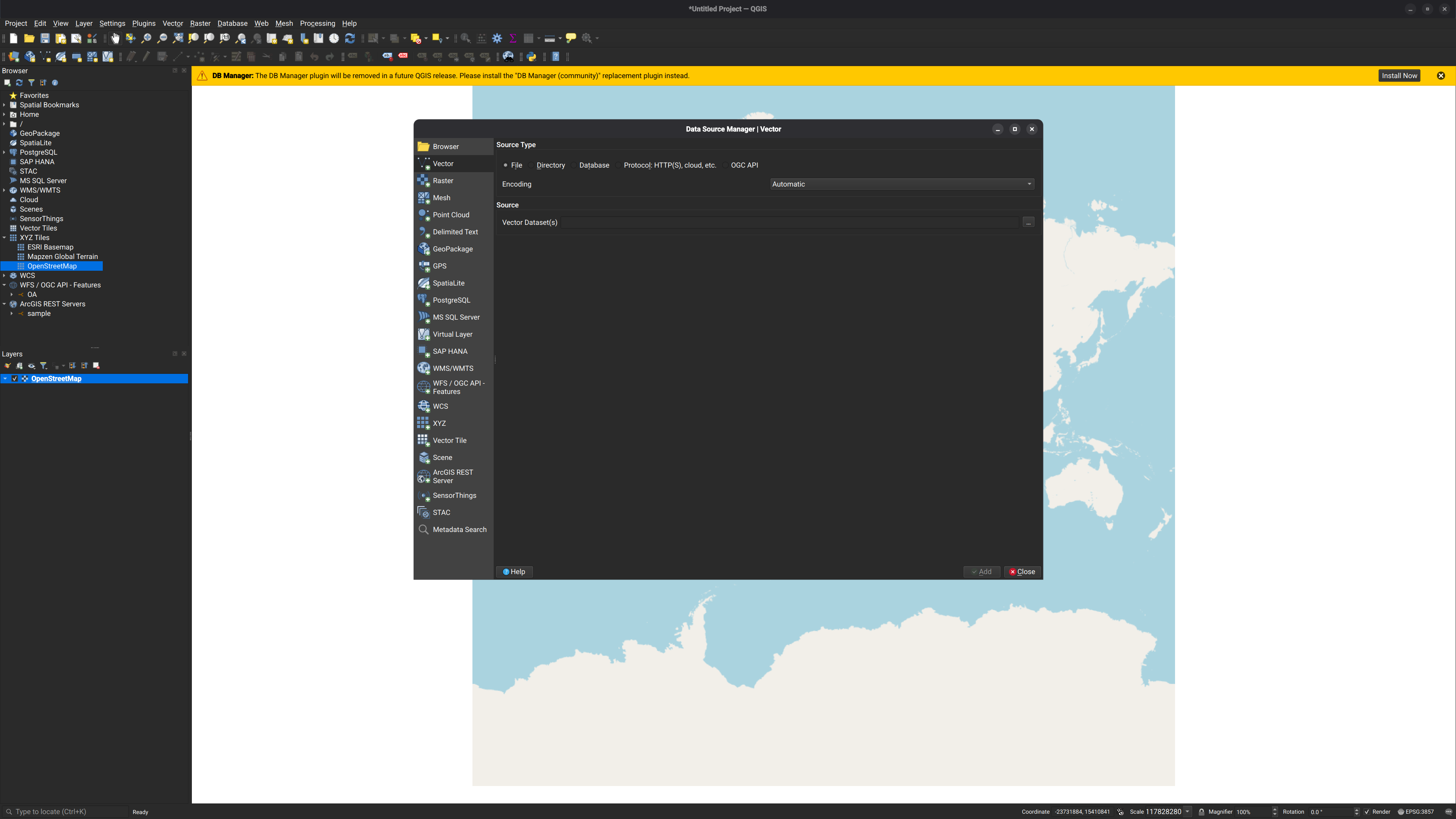Close the Data Source Manager via Close button
Screen dimensions: 1456x819
(1023, 571)
